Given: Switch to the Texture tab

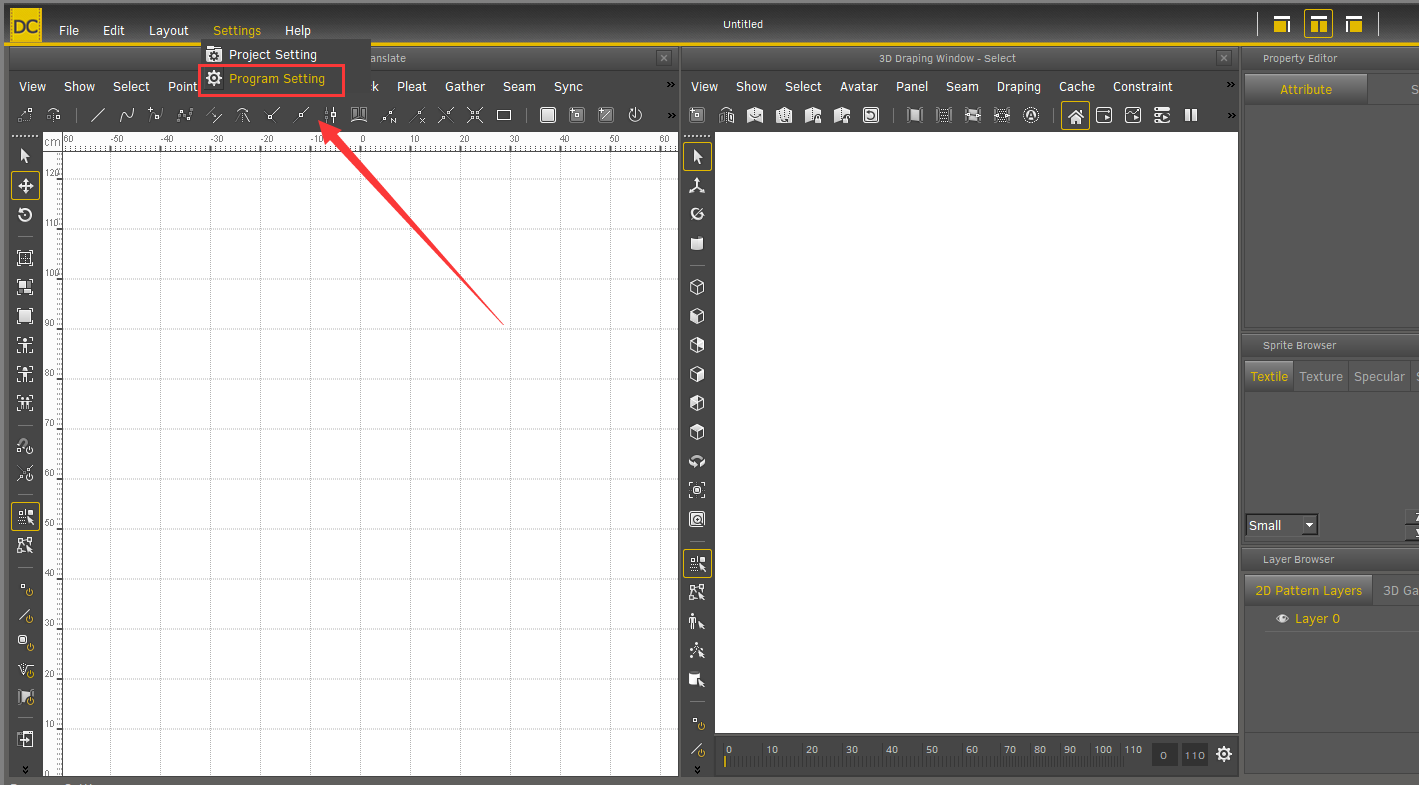Looking at the screenshot, I should tap(1320, 377).
